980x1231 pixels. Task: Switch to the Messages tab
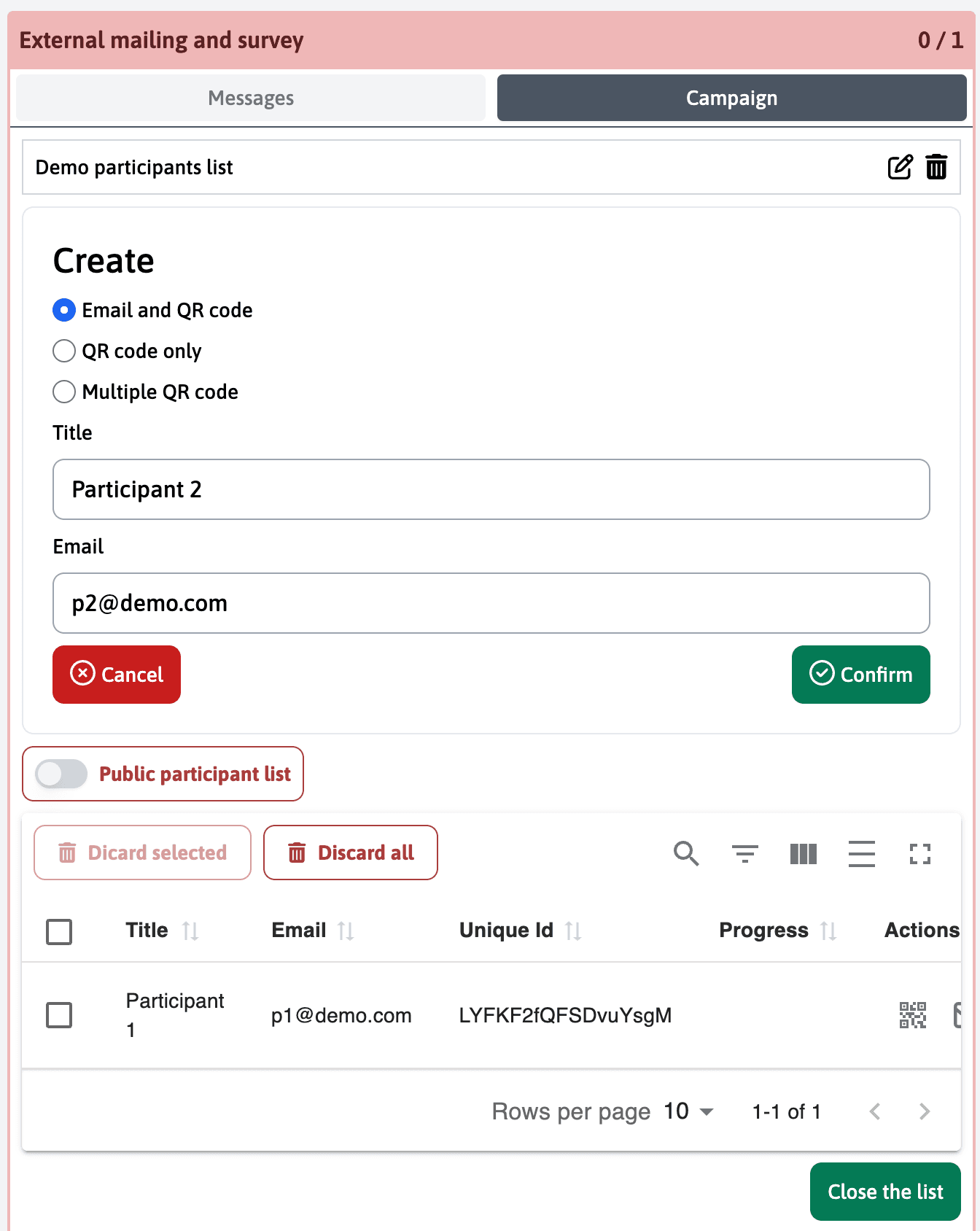[x=251, y=98]
